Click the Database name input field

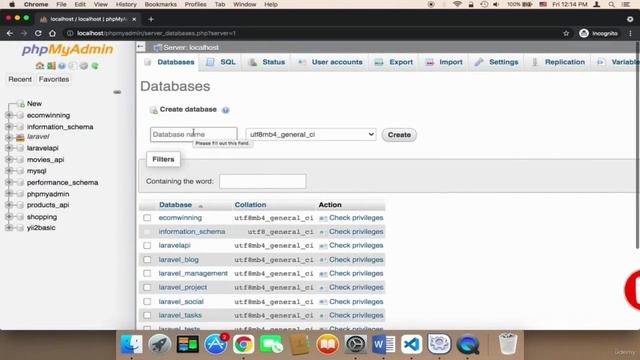click(193, 134)
